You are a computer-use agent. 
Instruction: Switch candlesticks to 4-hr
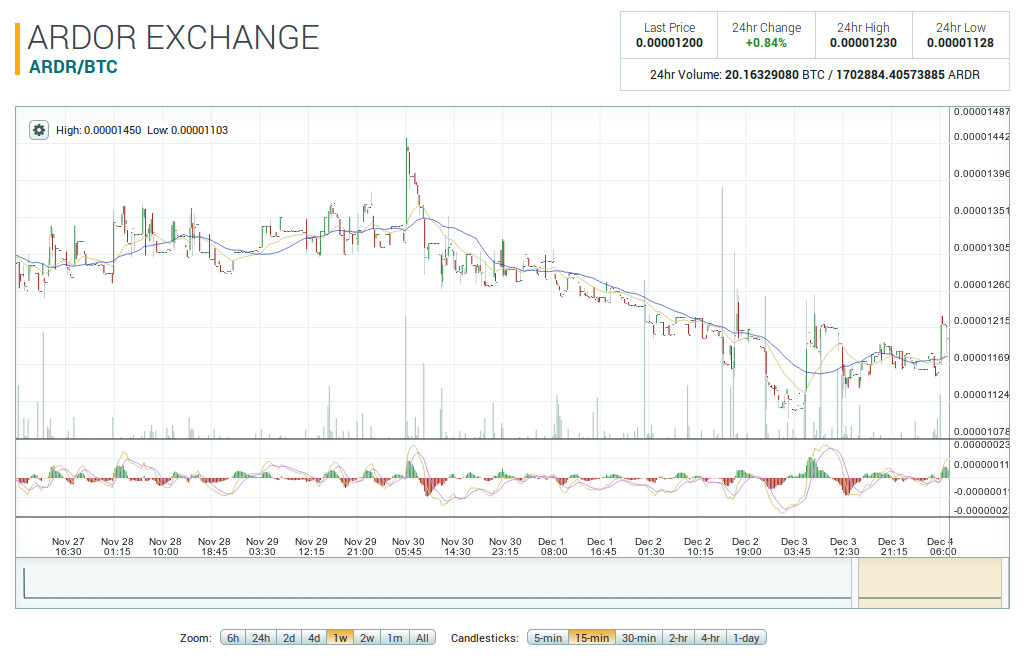[710, 637]
